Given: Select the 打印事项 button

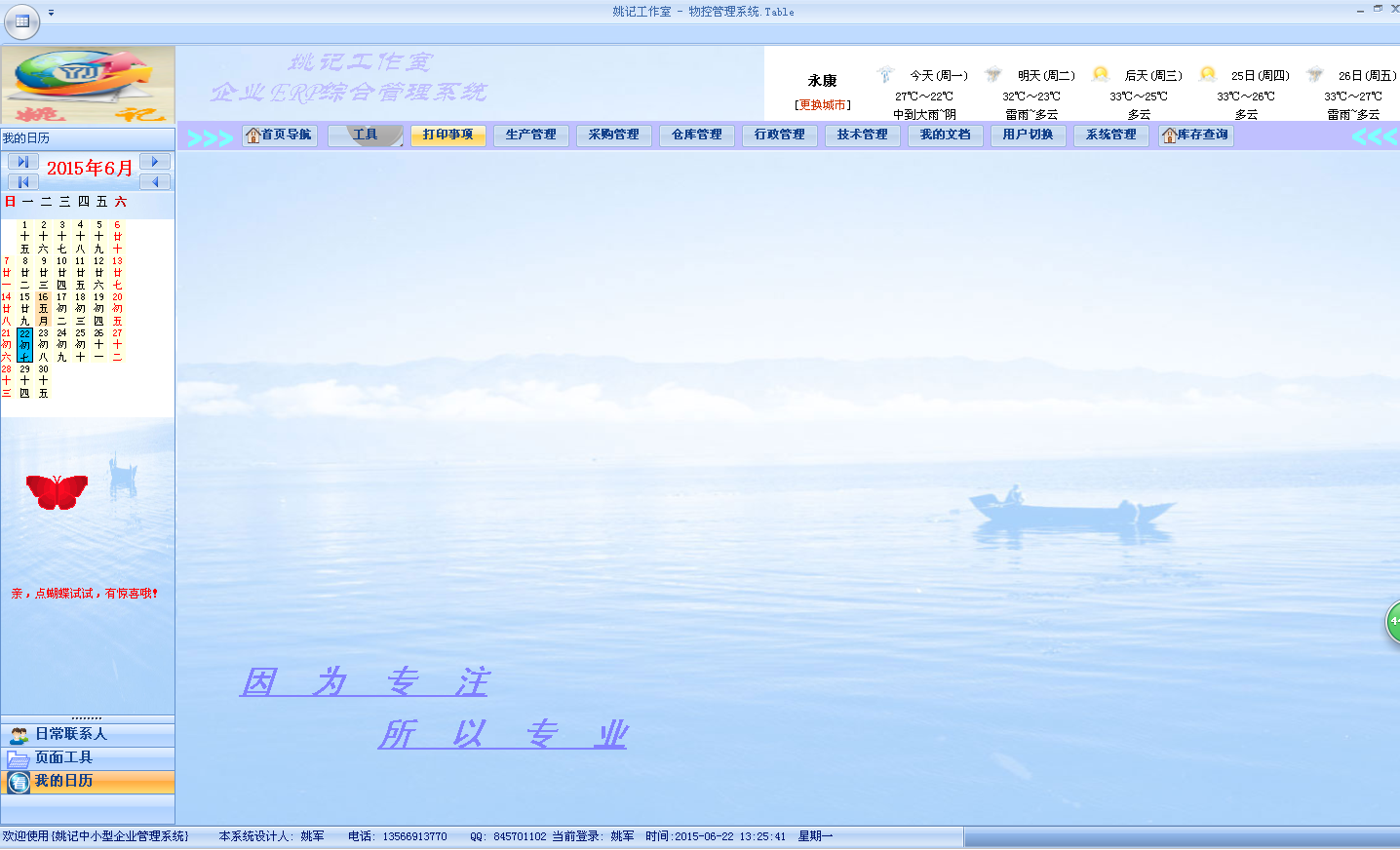Looking at the screenshot, I should [447, 135].
